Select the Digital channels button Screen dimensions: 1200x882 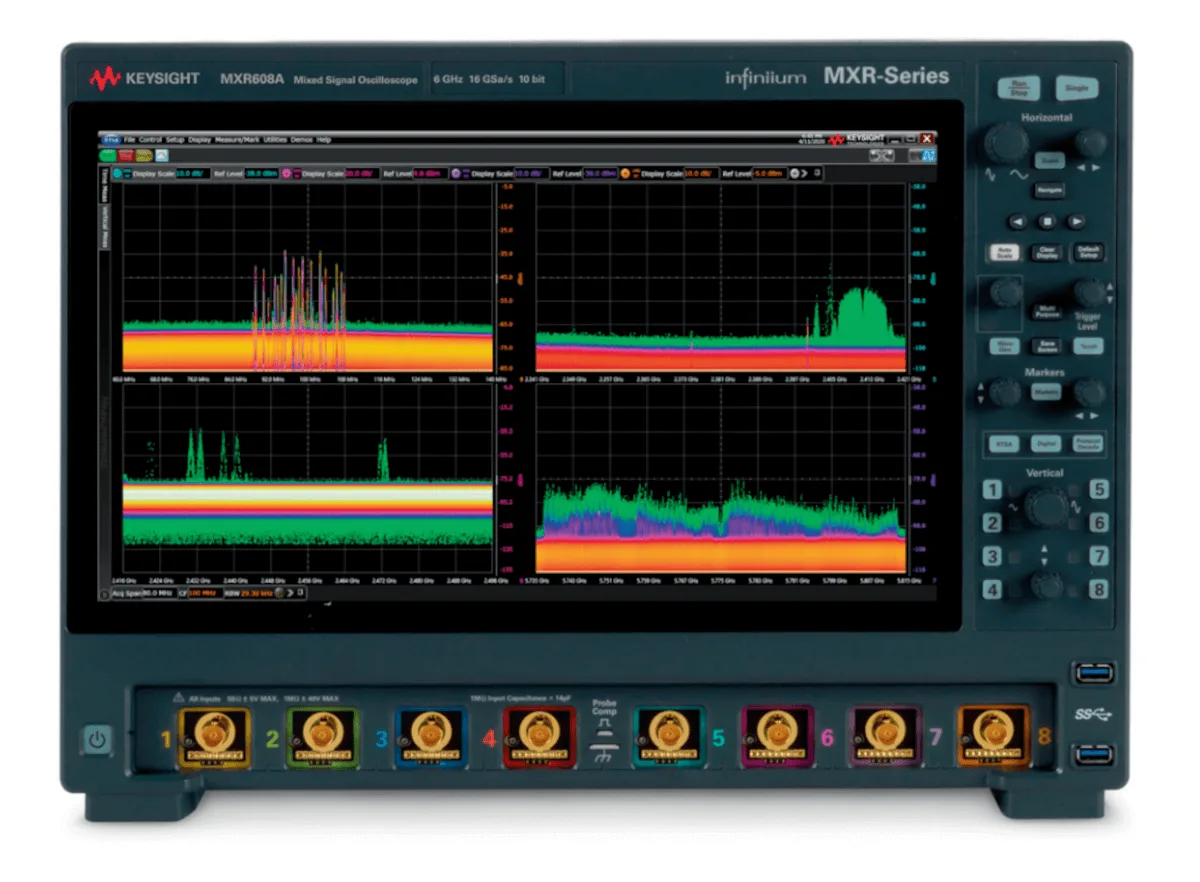point(1047,444)
